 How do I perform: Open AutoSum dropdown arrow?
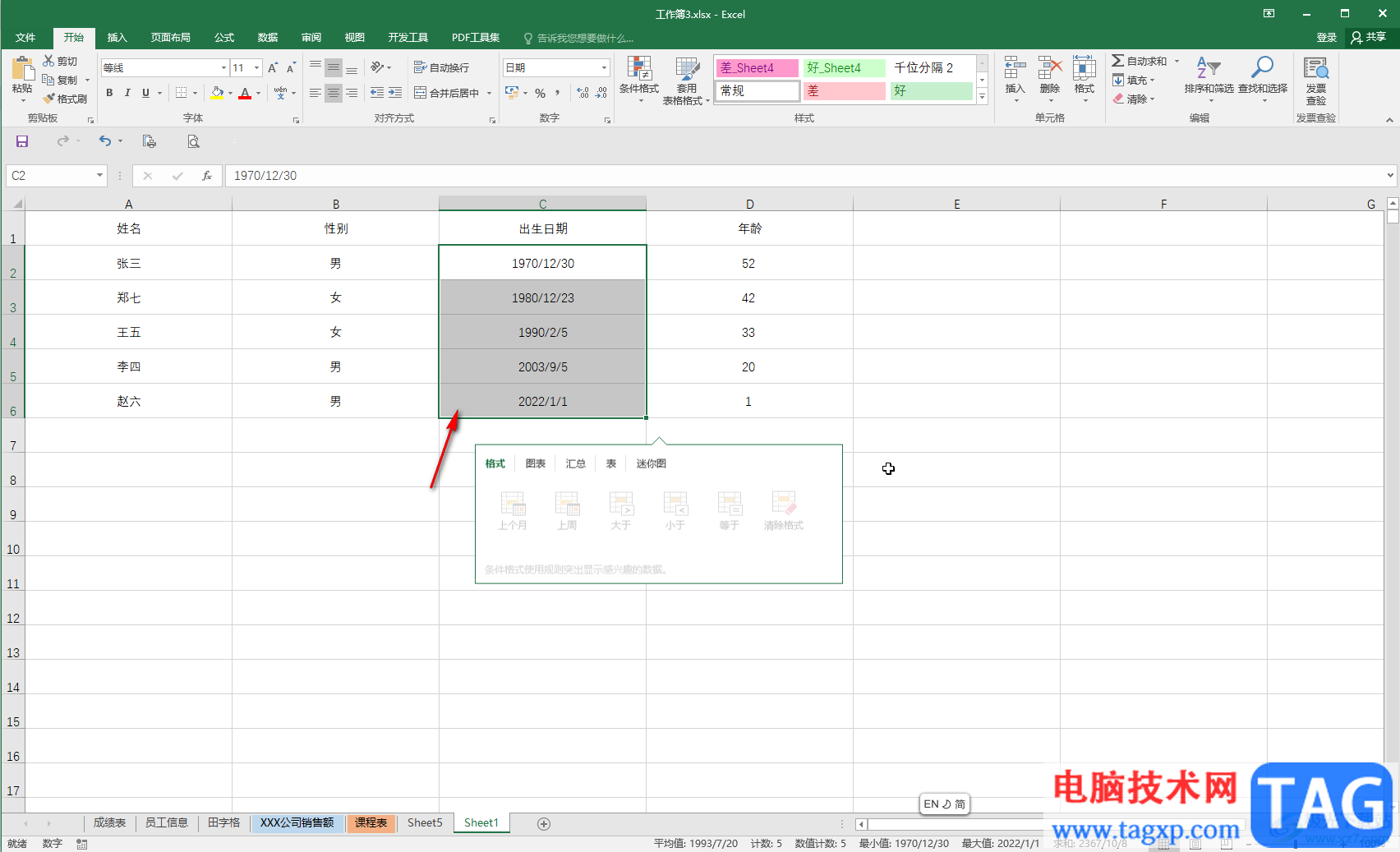[1177, 61]
